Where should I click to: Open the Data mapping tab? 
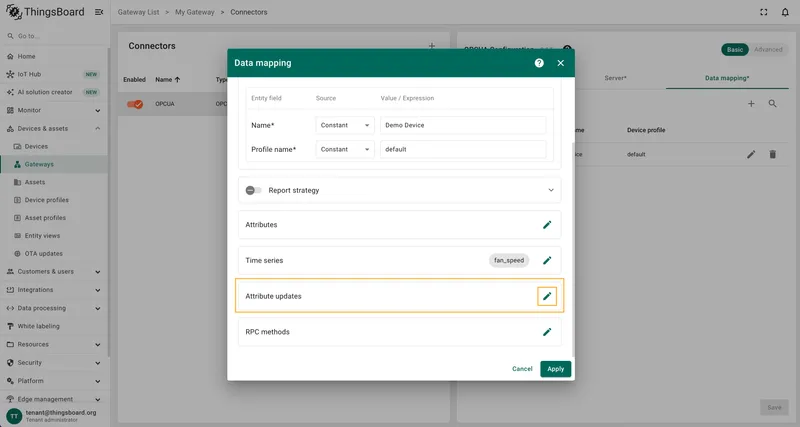[727, 78]
